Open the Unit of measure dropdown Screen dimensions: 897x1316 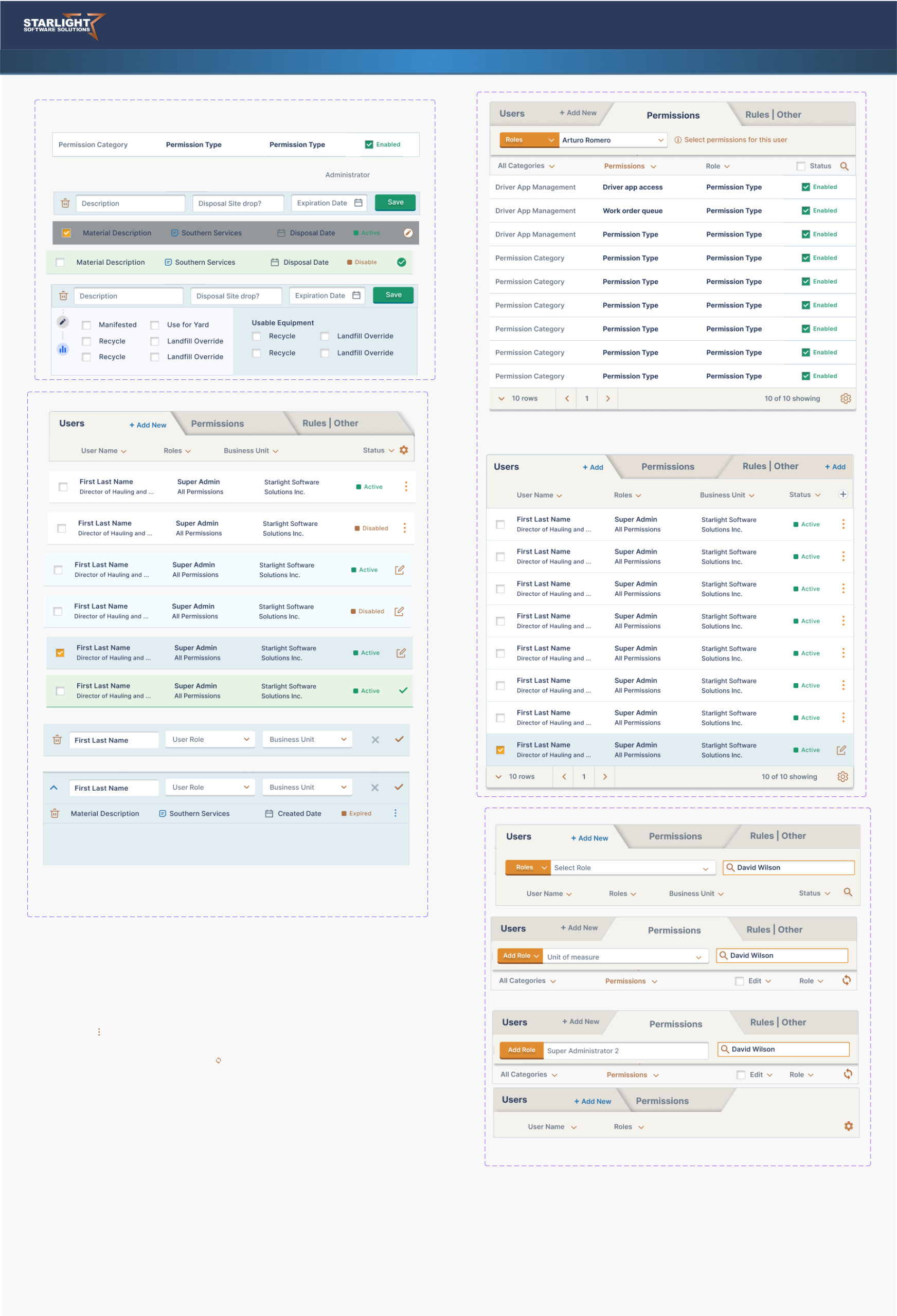(x=624, y=957)
